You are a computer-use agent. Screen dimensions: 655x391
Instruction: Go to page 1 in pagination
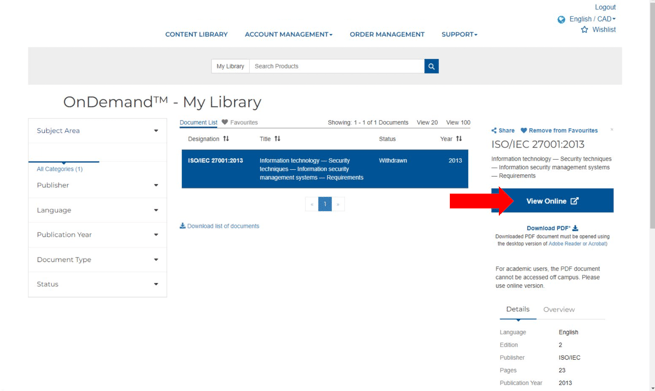325,204
